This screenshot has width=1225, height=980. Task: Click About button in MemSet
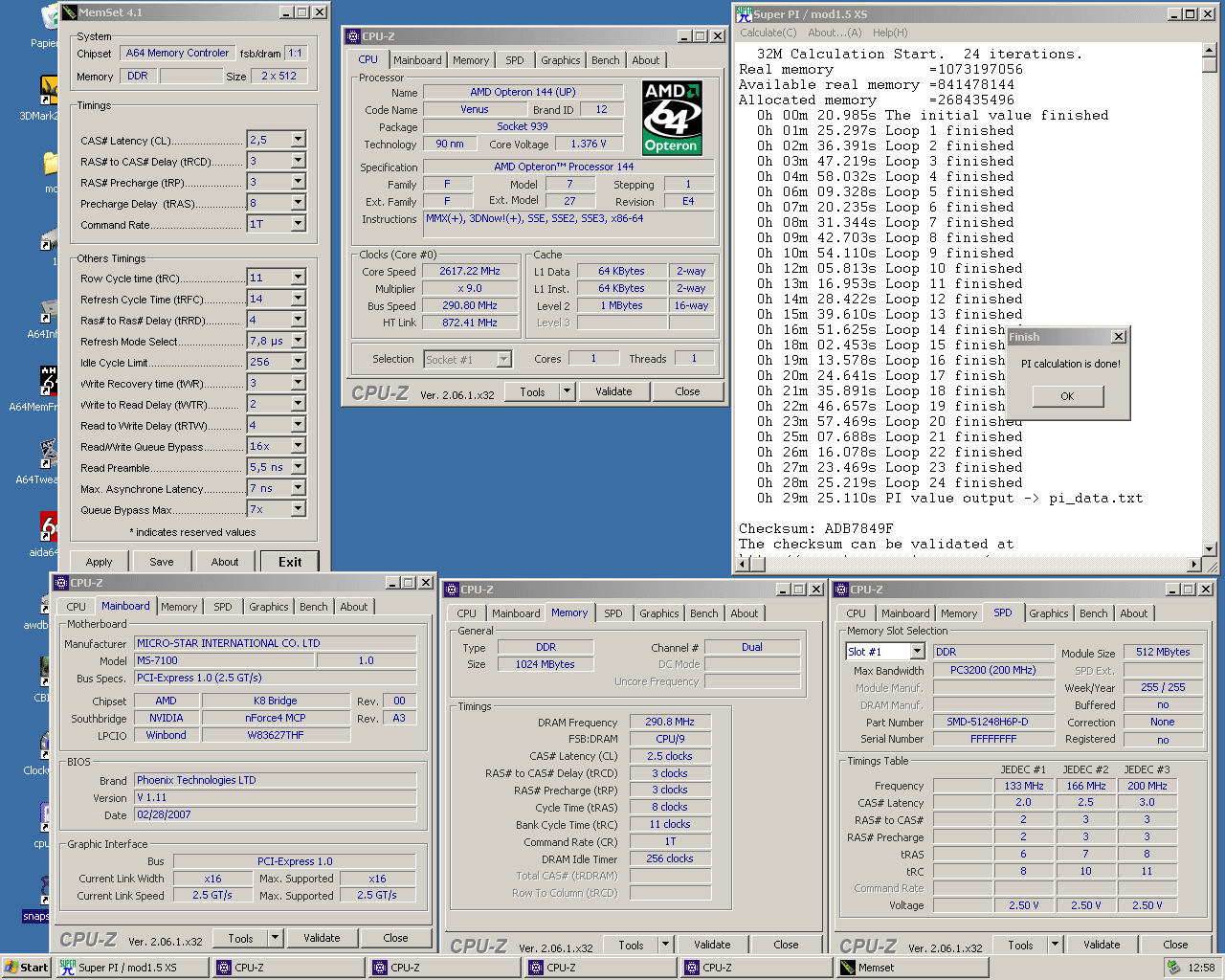point(225,562)
